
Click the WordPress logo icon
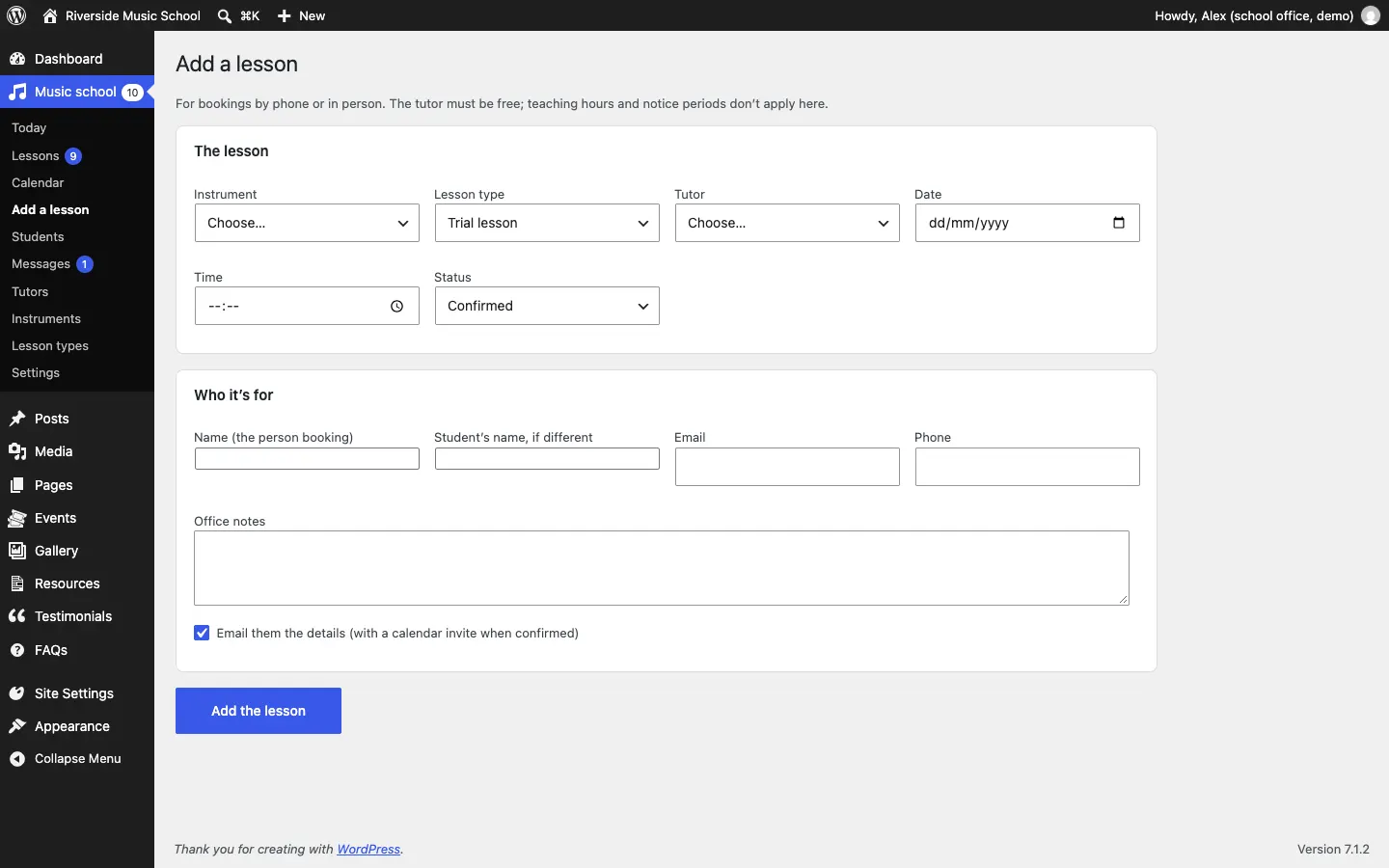[16, 15]
